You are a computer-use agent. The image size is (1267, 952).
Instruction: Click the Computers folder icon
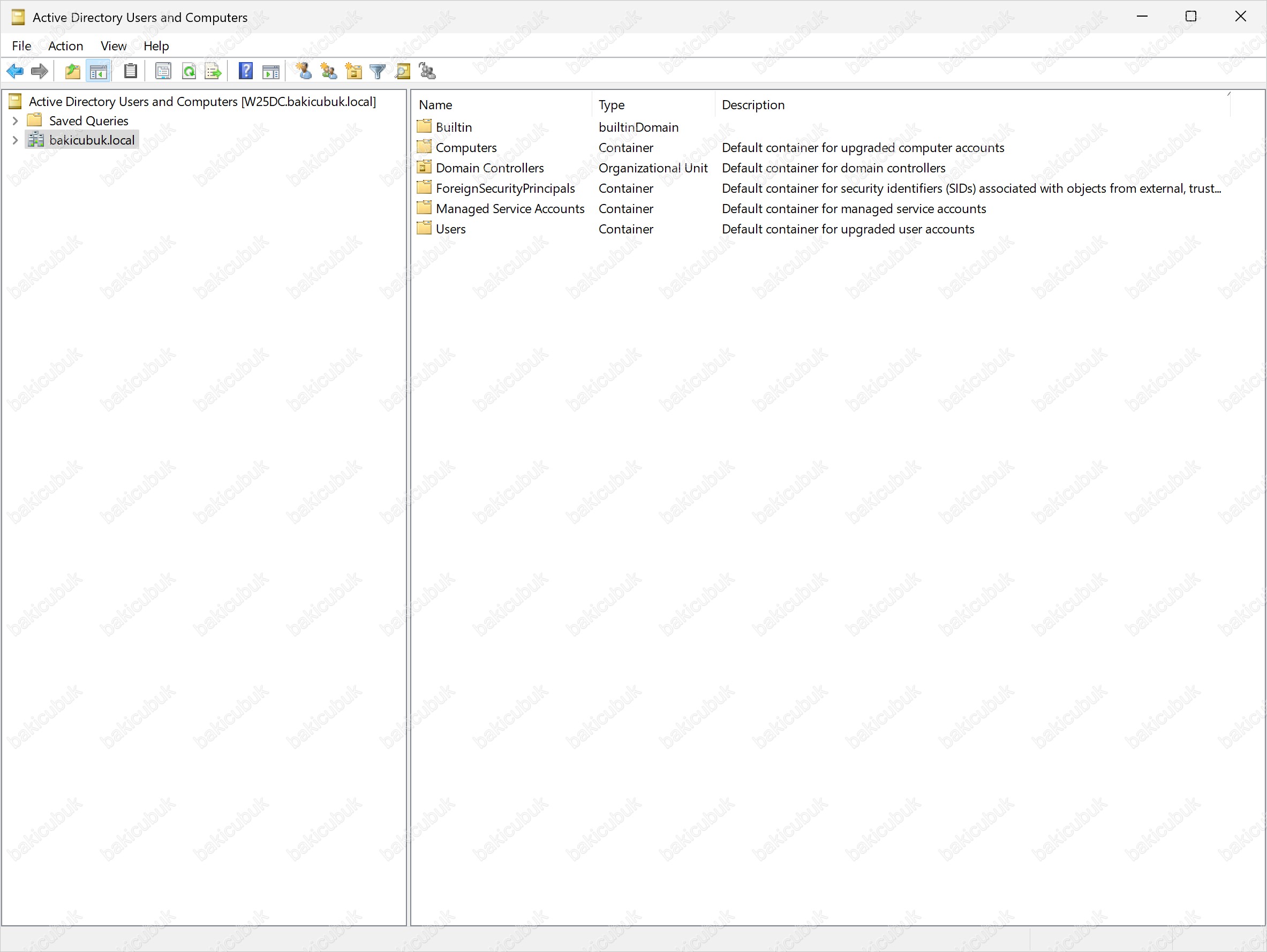click(424, 147)
